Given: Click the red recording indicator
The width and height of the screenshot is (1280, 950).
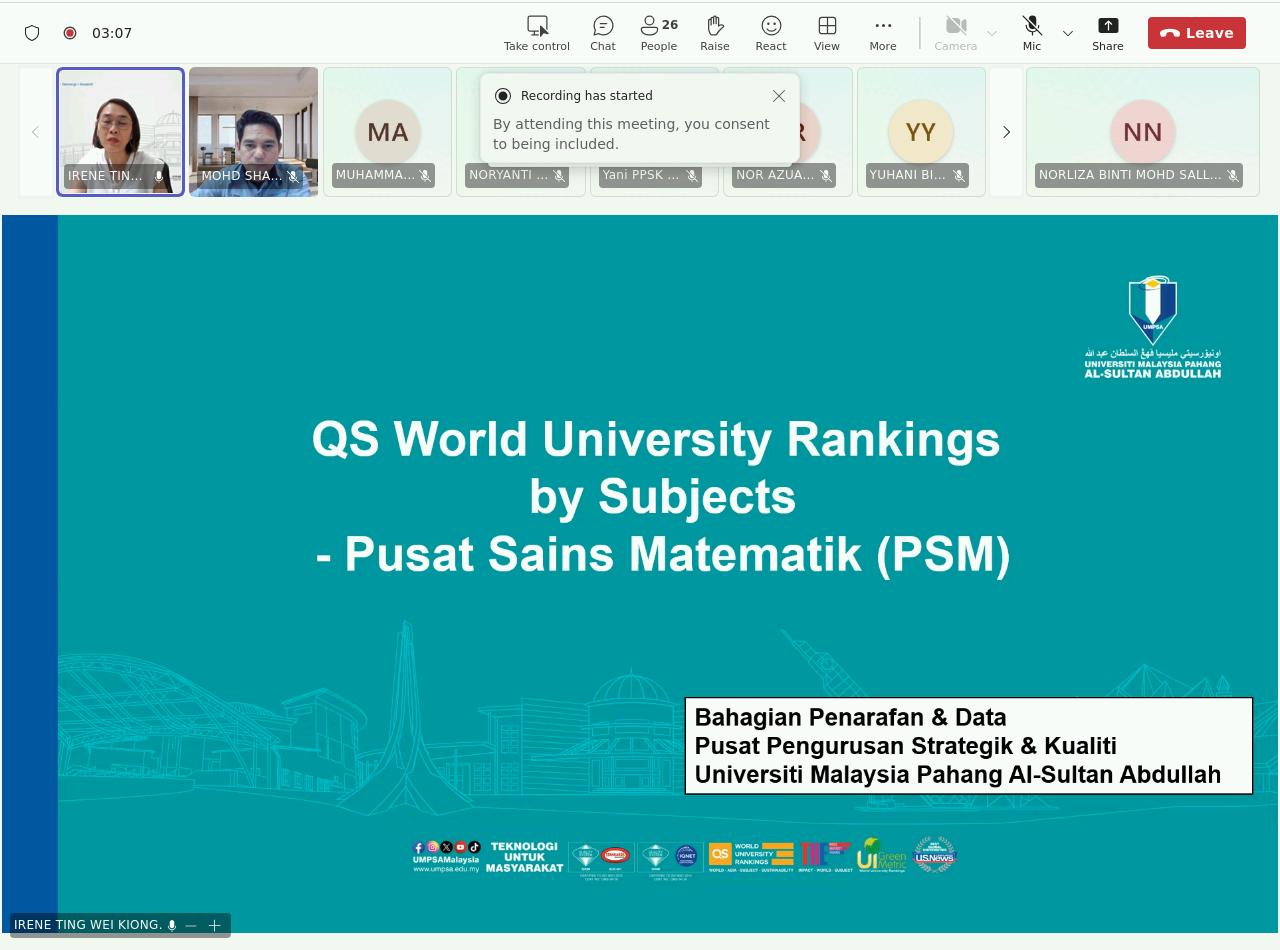Looking at the screenshot, I should click(70, 33).
